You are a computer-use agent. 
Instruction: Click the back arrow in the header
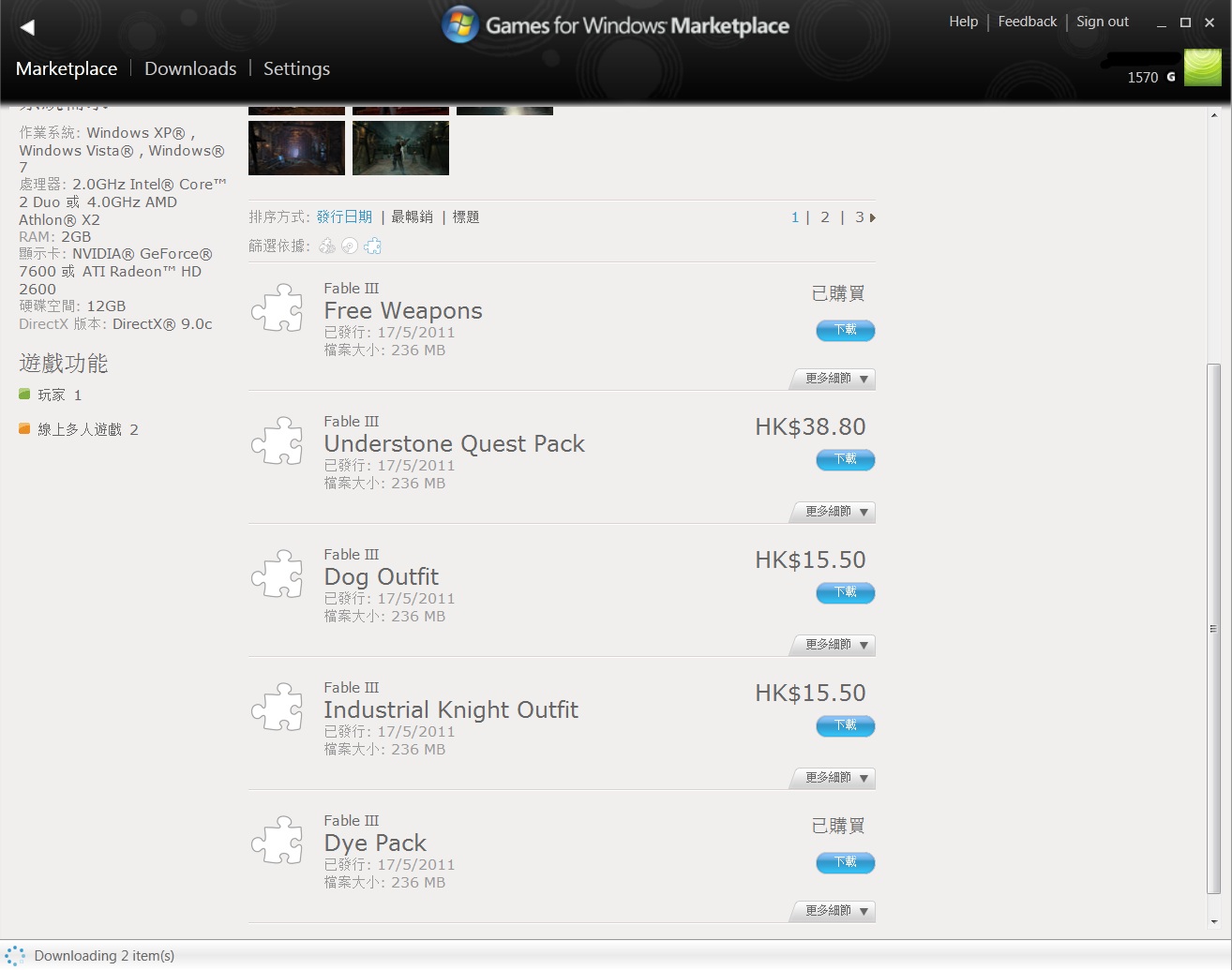27,27
